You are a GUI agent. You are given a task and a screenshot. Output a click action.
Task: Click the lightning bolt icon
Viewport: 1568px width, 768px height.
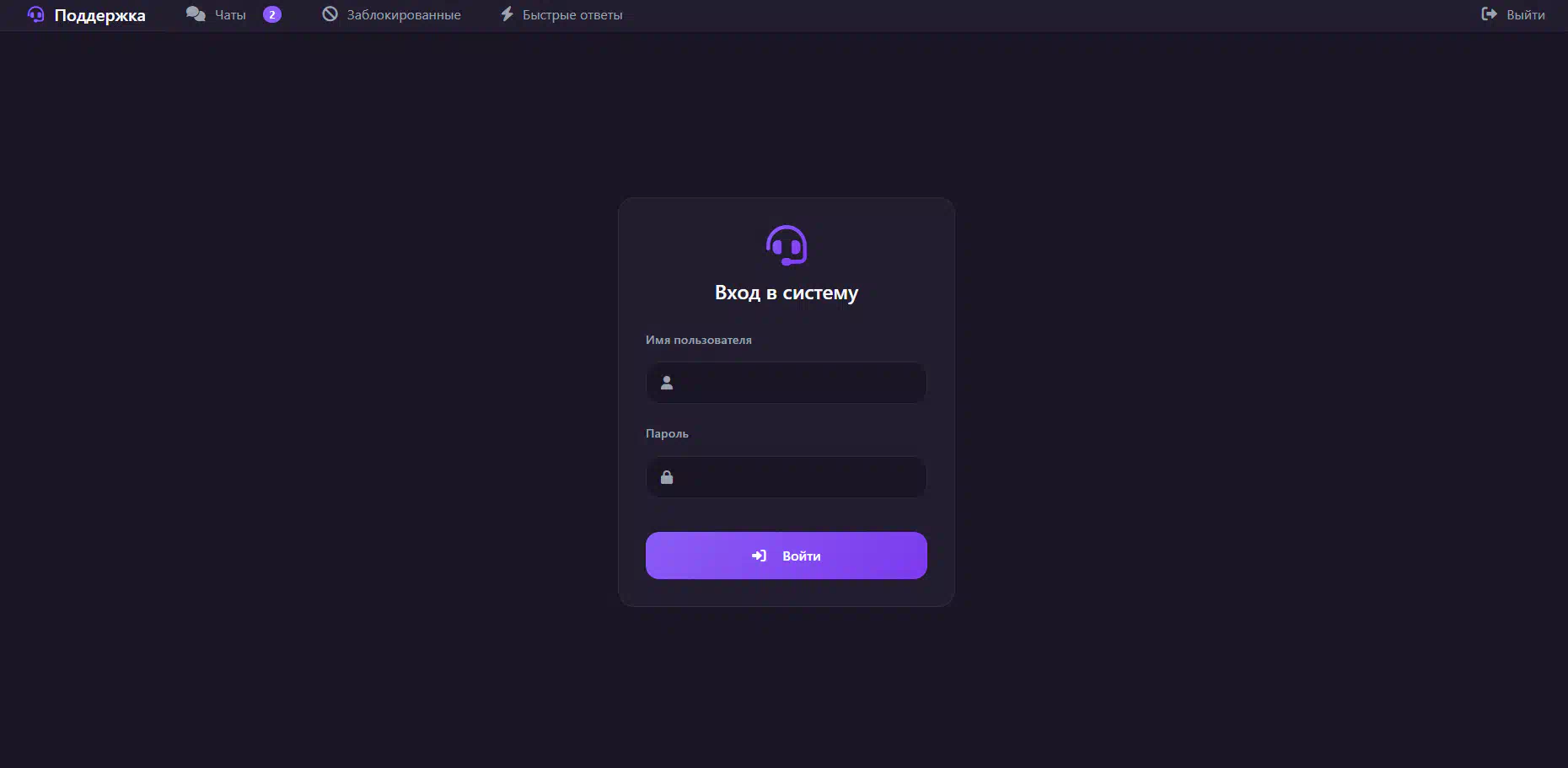(507, 14)
